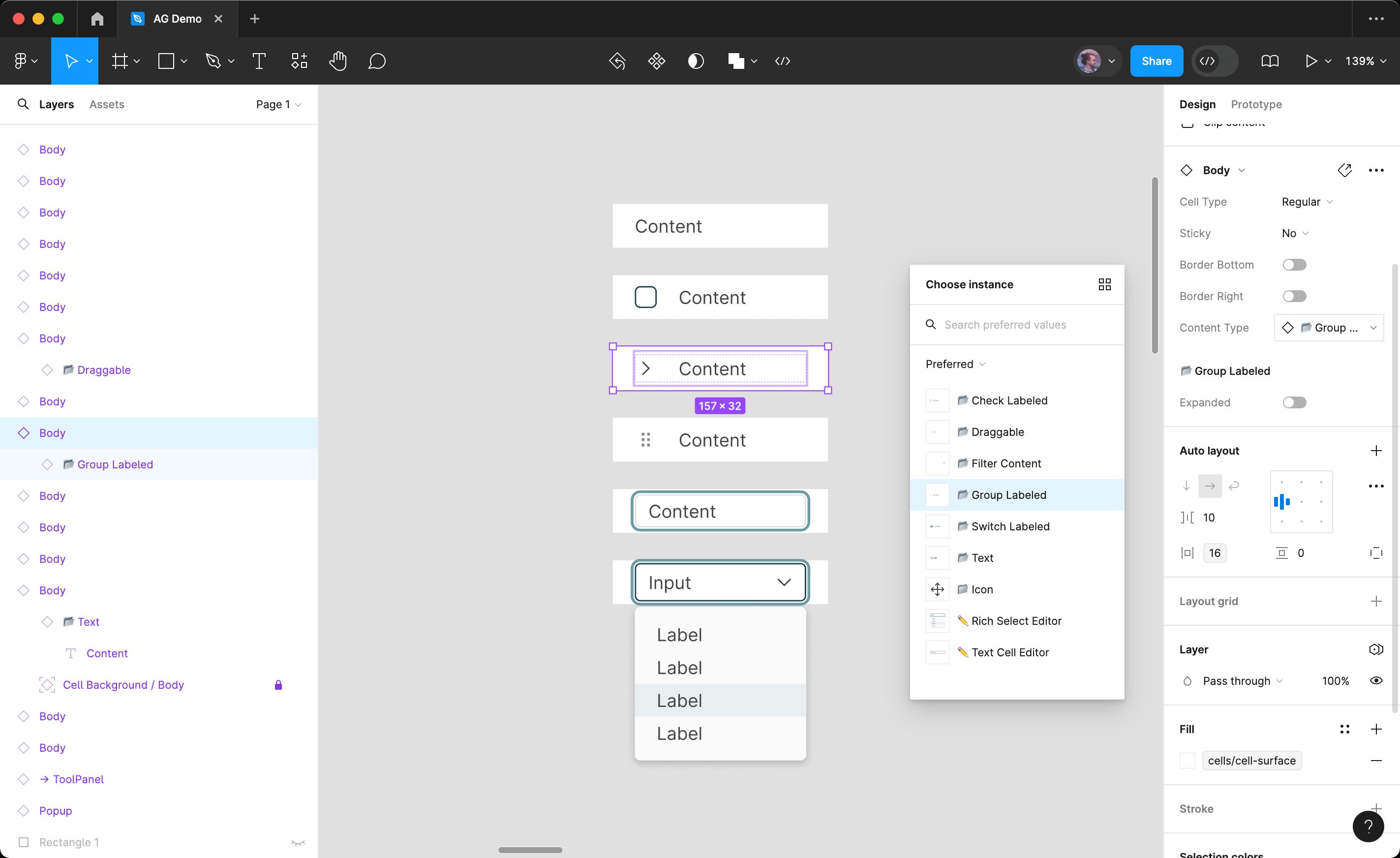Click the Share button

[1156, 61]
